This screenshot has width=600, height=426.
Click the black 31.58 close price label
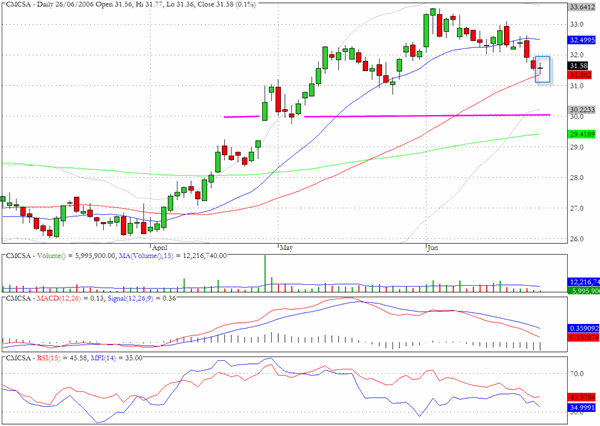pyautogui.click(x=580, y=66)
